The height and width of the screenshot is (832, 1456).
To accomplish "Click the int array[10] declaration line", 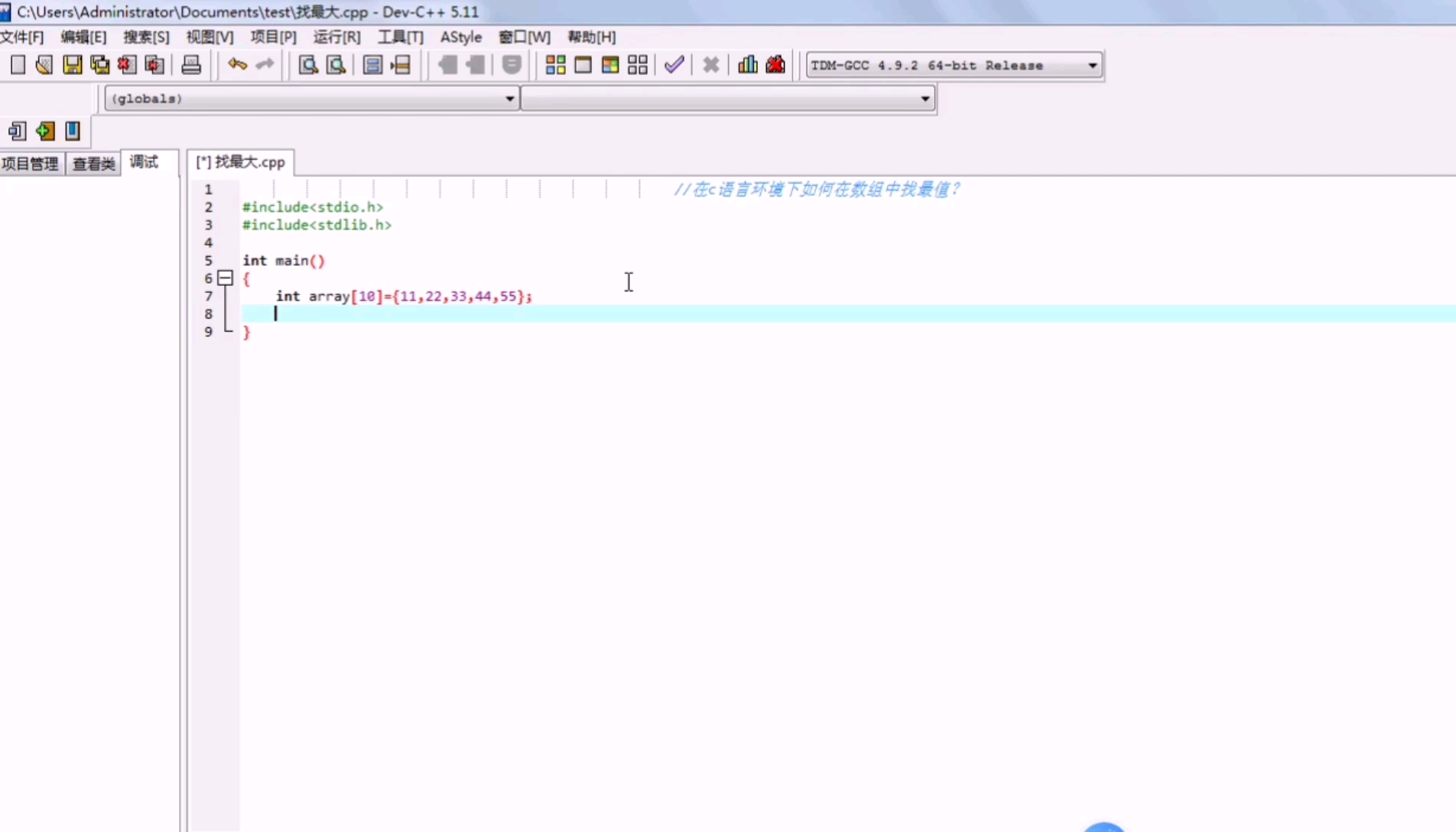I will coord(404,296).
